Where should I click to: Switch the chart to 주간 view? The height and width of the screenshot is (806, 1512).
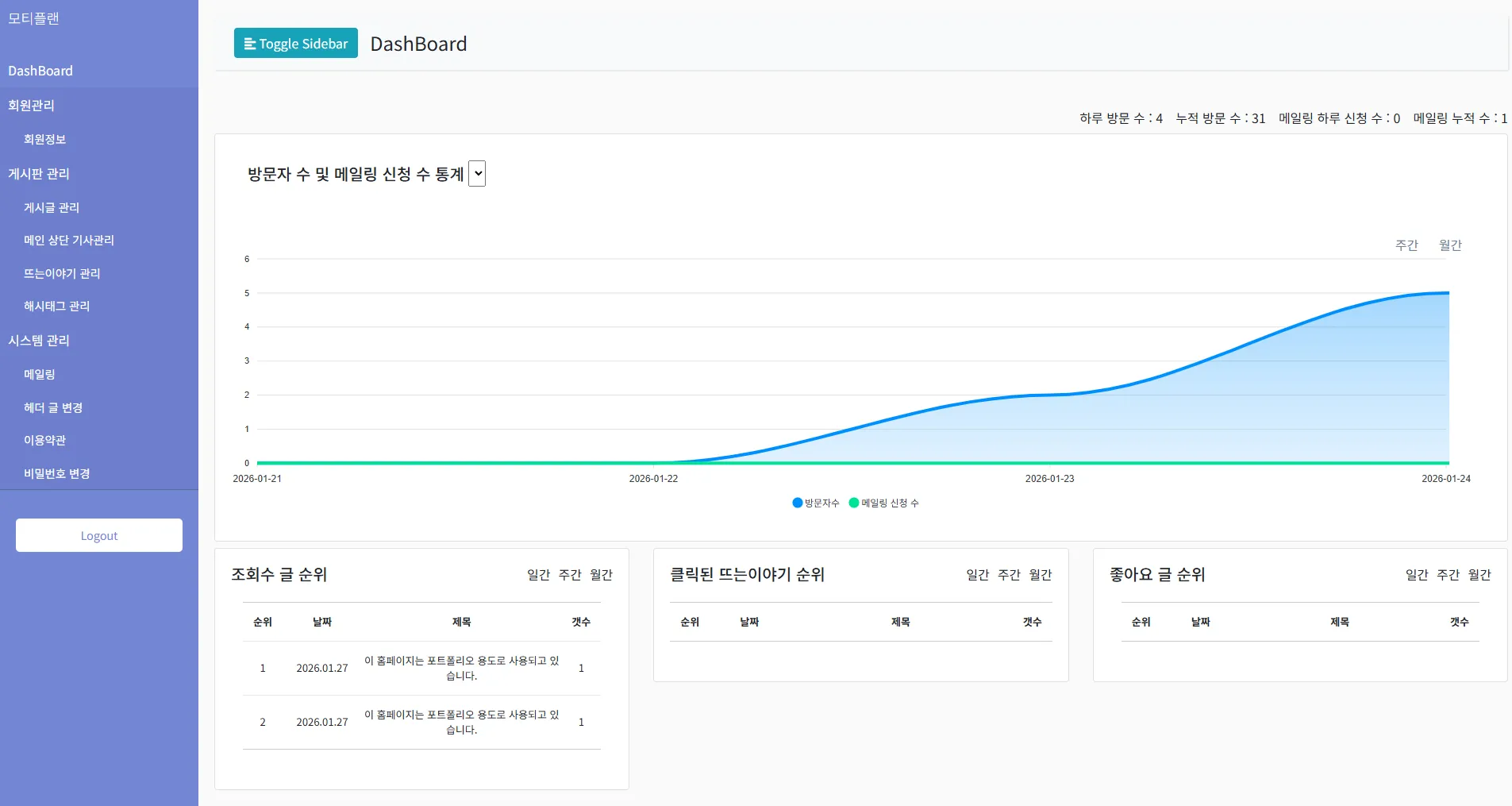click(1406, 245)
